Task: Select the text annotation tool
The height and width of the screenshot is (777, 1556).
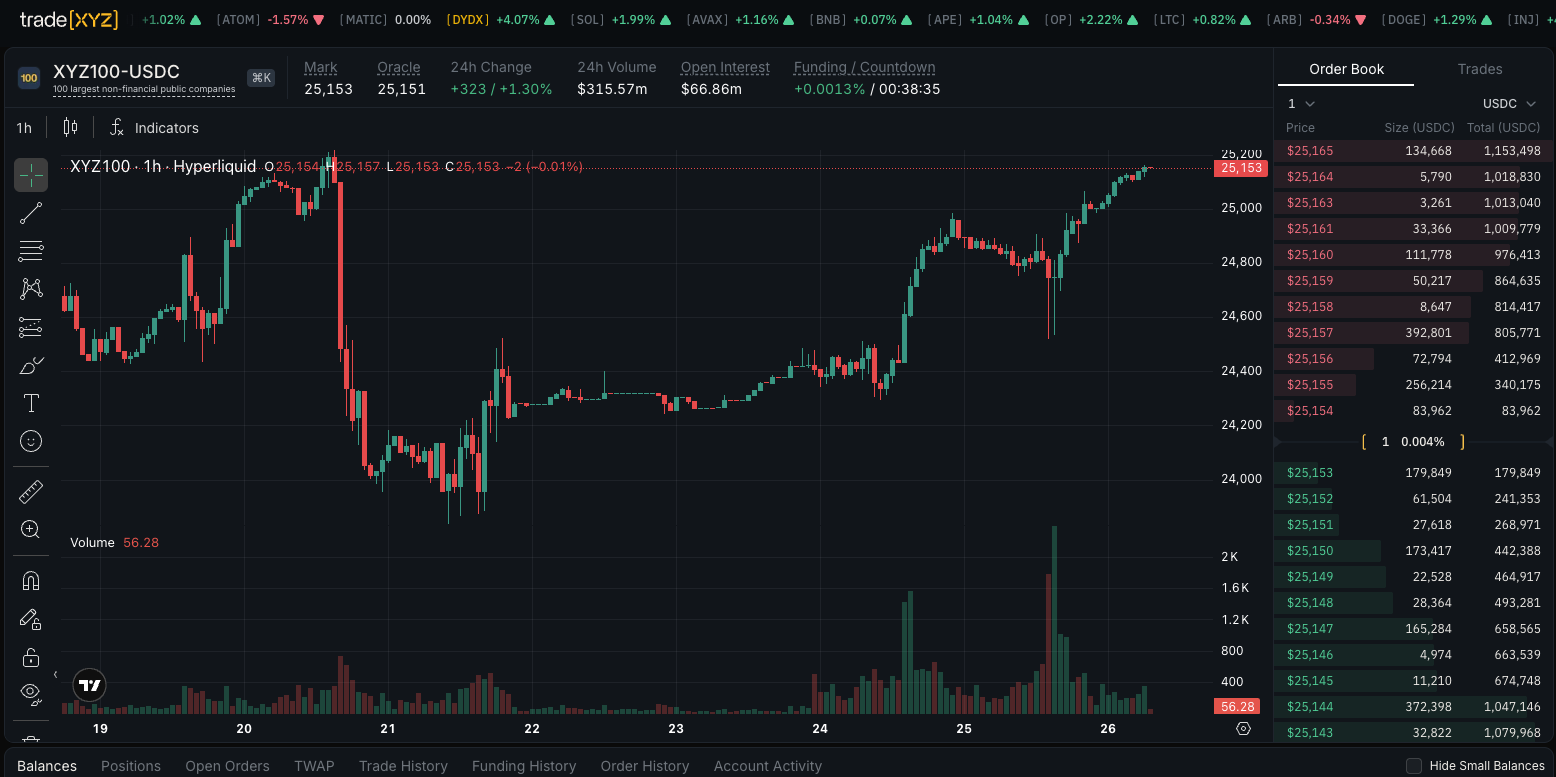Action: (x=31, y=403)
